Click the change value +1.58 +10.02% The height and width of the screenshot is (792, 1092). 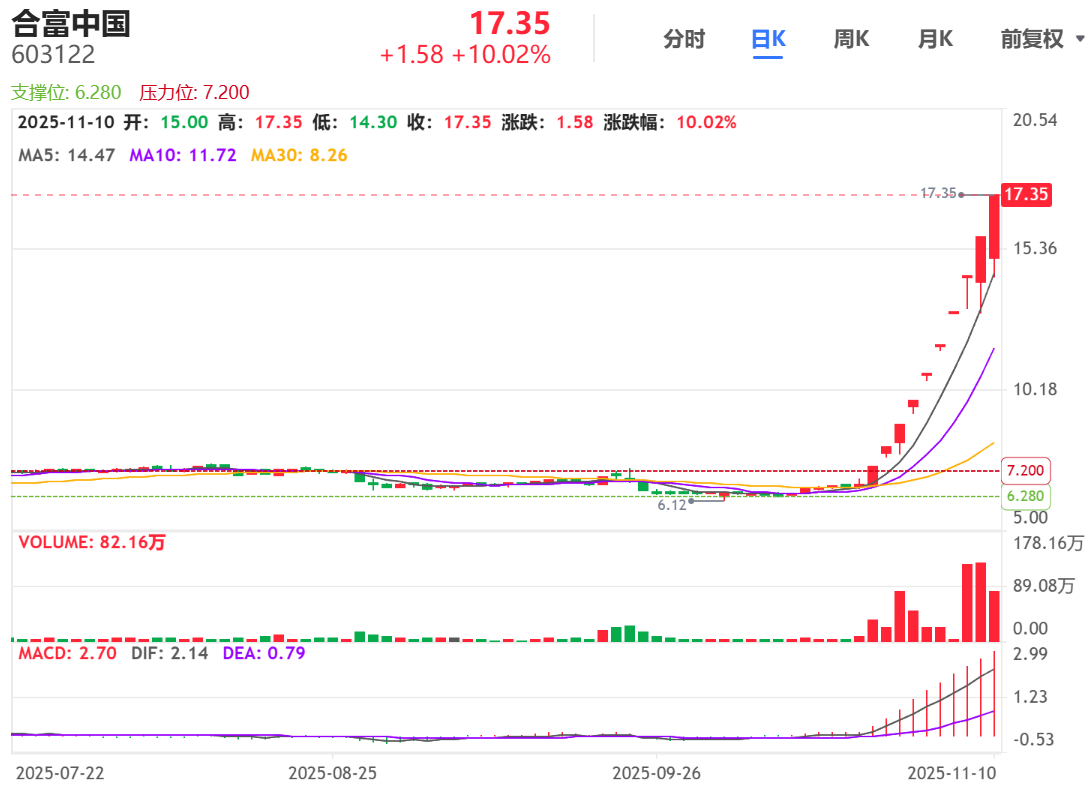[x=465, y=55]
